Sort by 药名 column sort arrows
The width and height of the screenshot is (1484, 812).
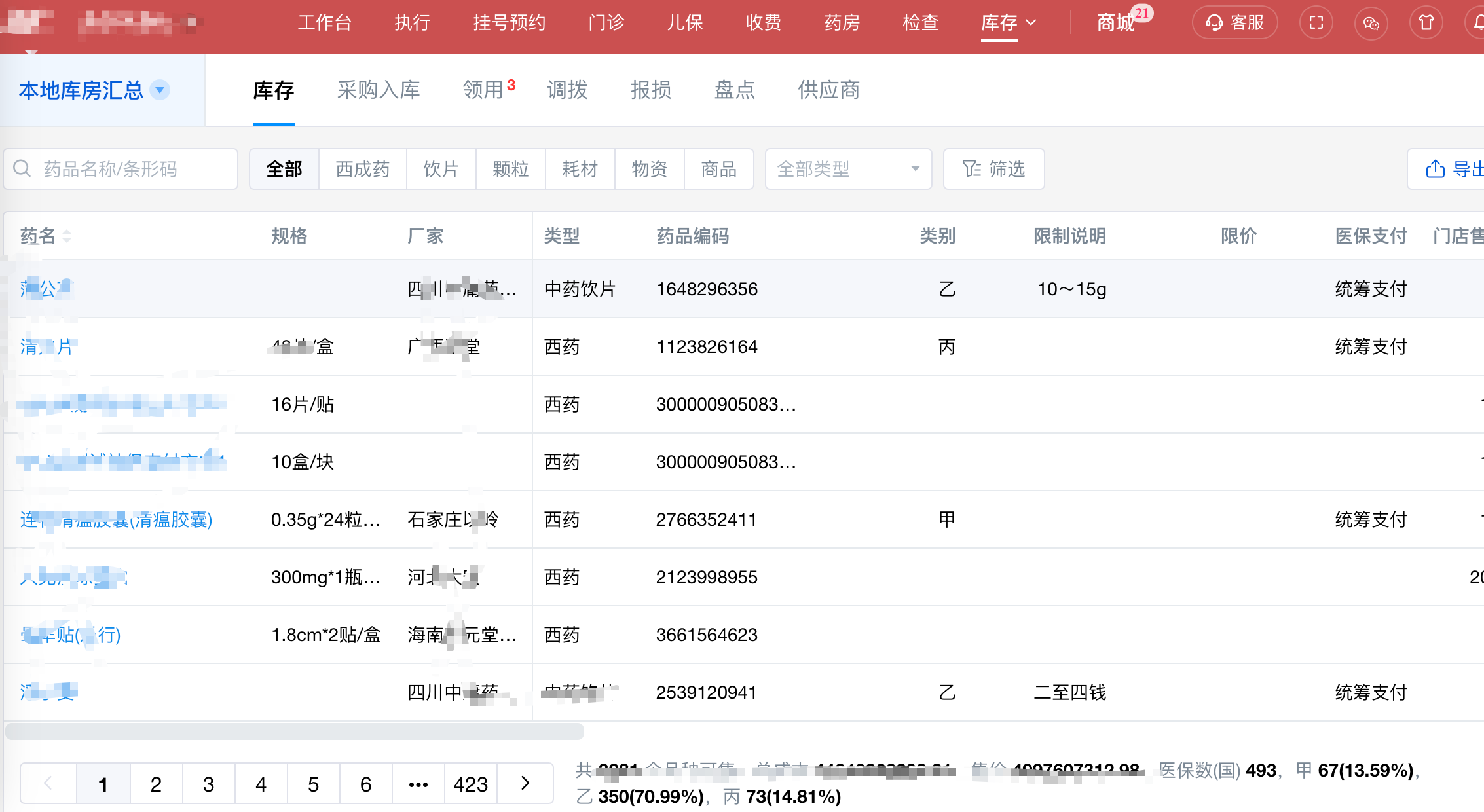coord(67,236)
